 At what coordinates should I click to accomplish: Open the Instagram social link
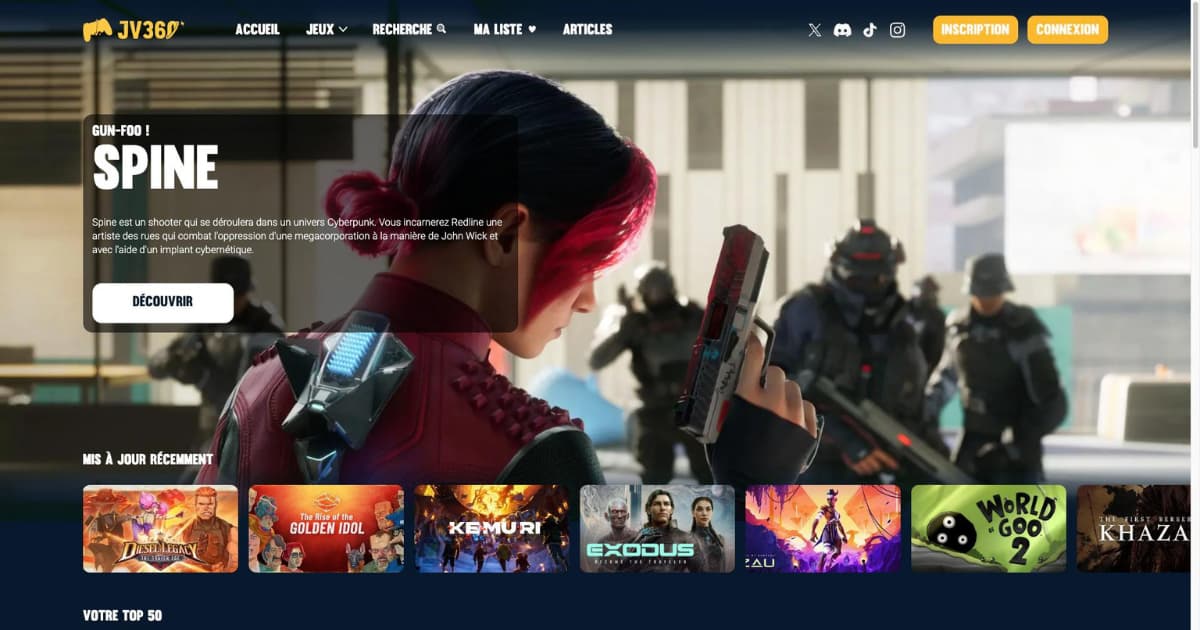tap(898, 30)
